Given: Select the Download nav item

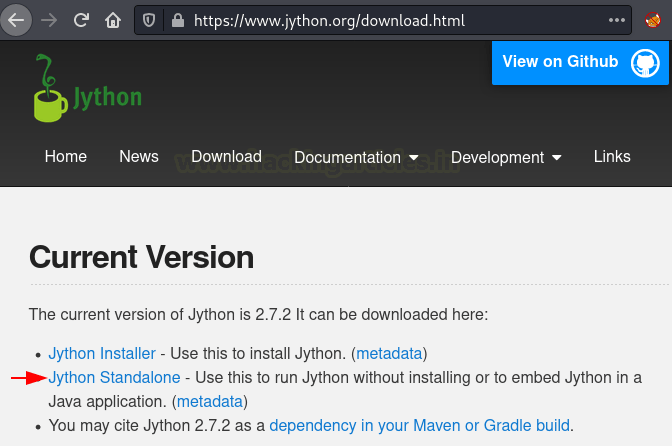Looking at the screenshot, I should tap(226, 156).
